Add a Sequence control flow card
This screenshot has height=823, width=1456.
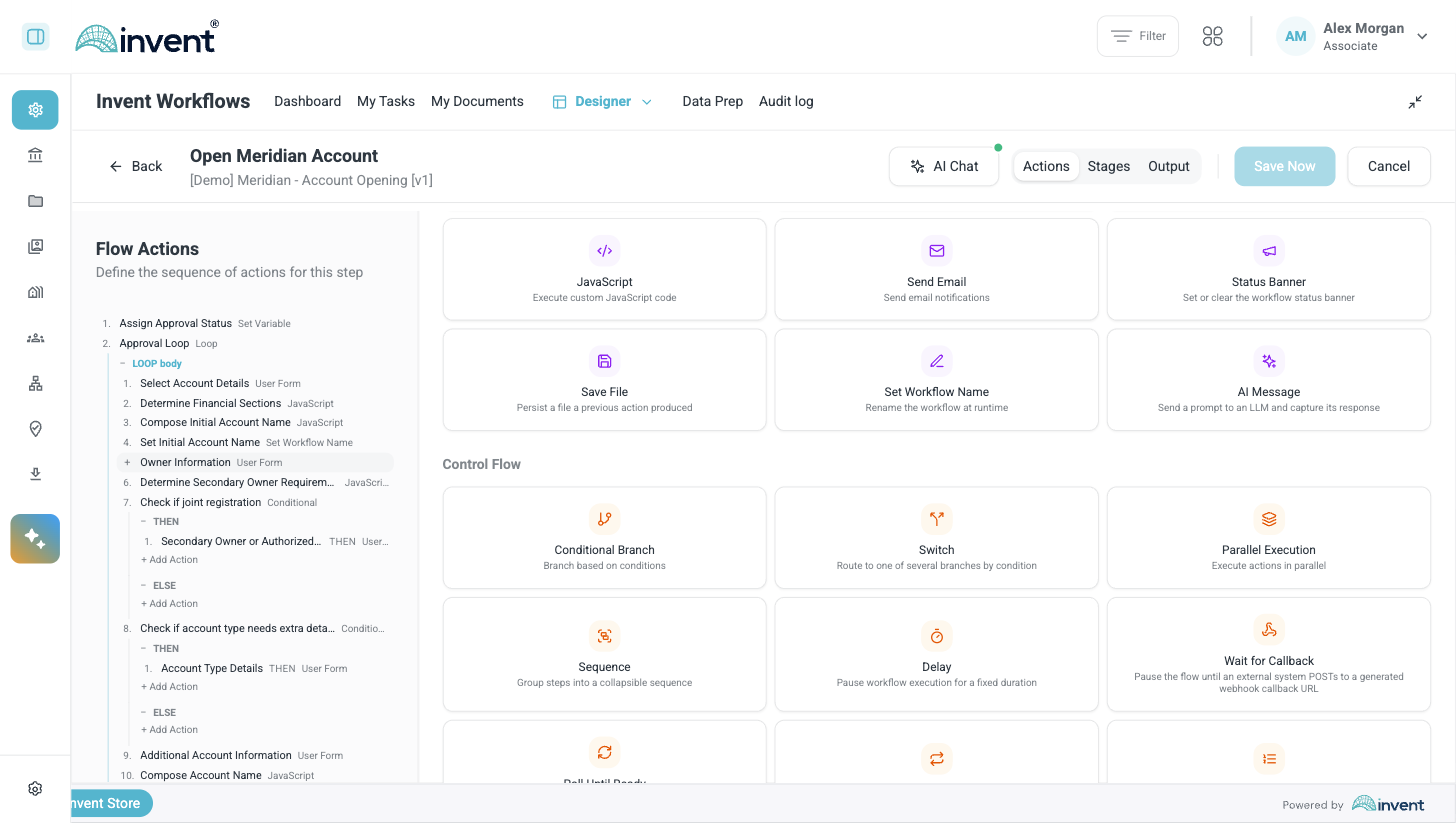click(x=604, y=654)
